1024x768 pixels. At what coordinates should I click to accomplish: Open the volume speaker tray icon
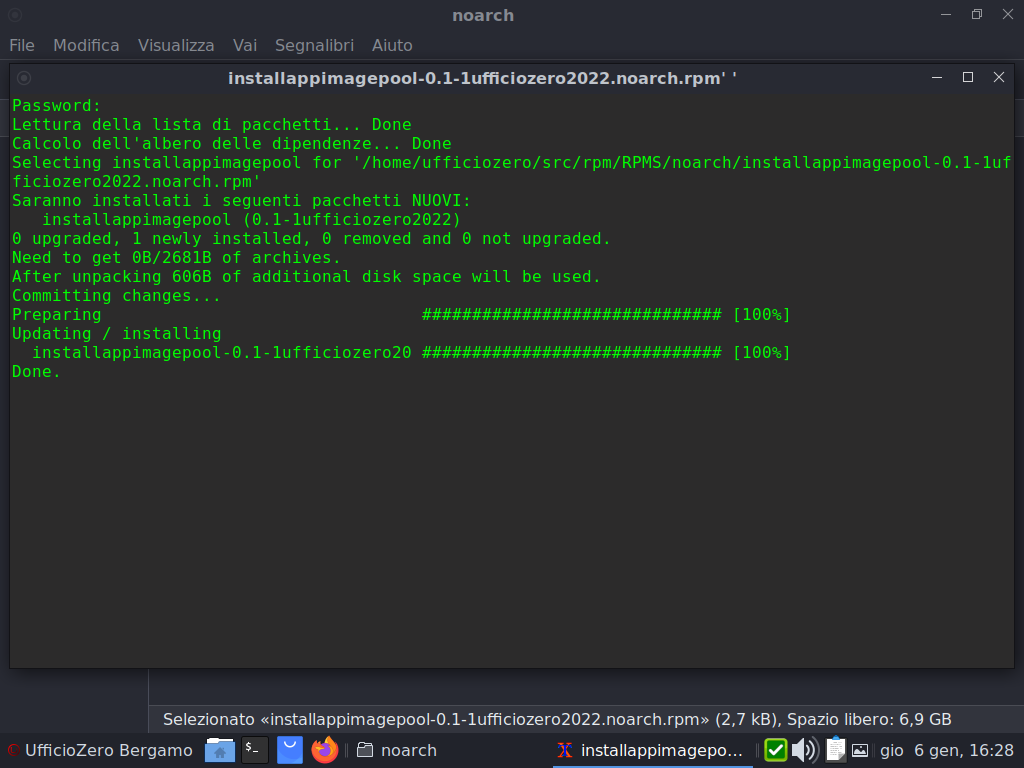coord(804,750)
